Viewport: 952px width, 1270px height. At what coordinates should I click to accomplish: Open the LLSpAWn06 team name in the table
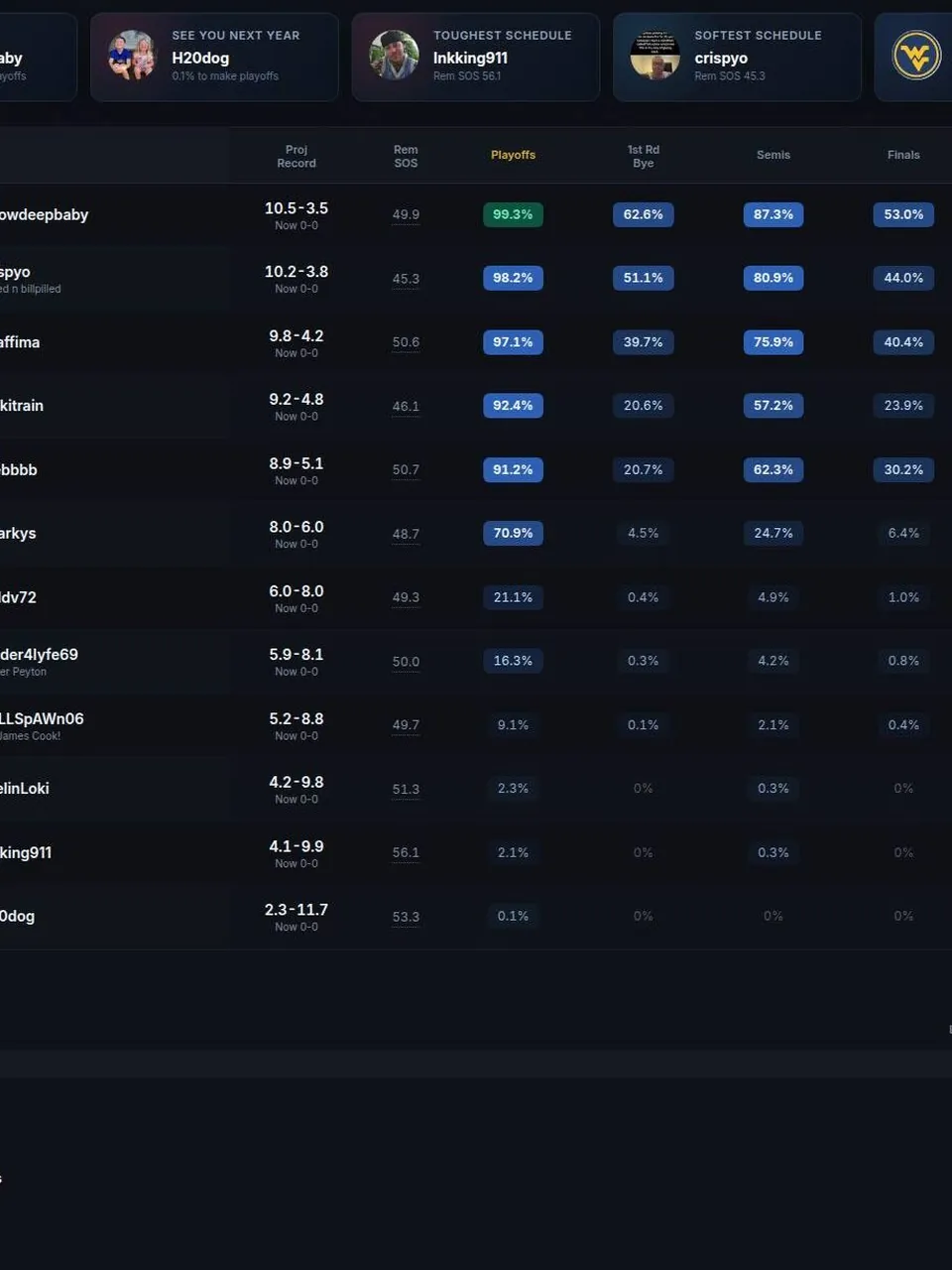(x=42, y=718)
